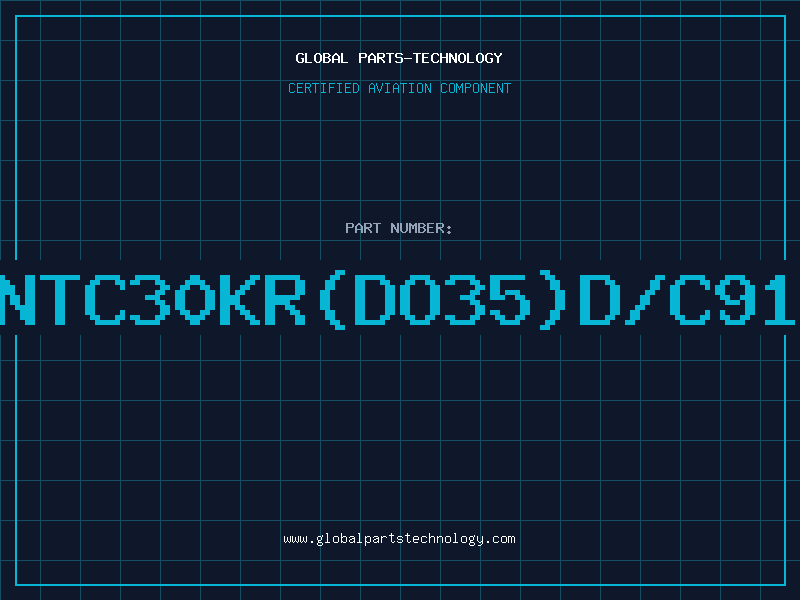Click the GLOBAL PARTS-TECHNOLOGY heading
This screenshot has width=800, height=600.
click(x=399, y=58)
